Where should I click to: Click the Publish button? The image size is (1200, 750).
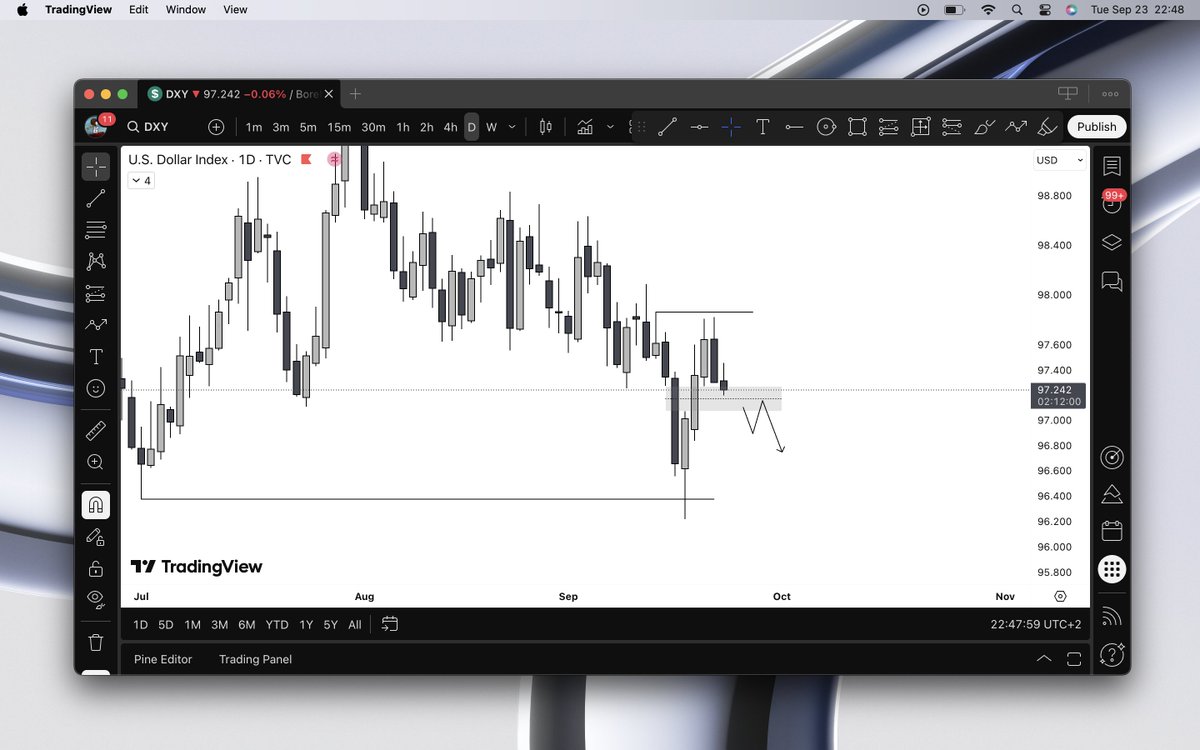click(1097, 127)
